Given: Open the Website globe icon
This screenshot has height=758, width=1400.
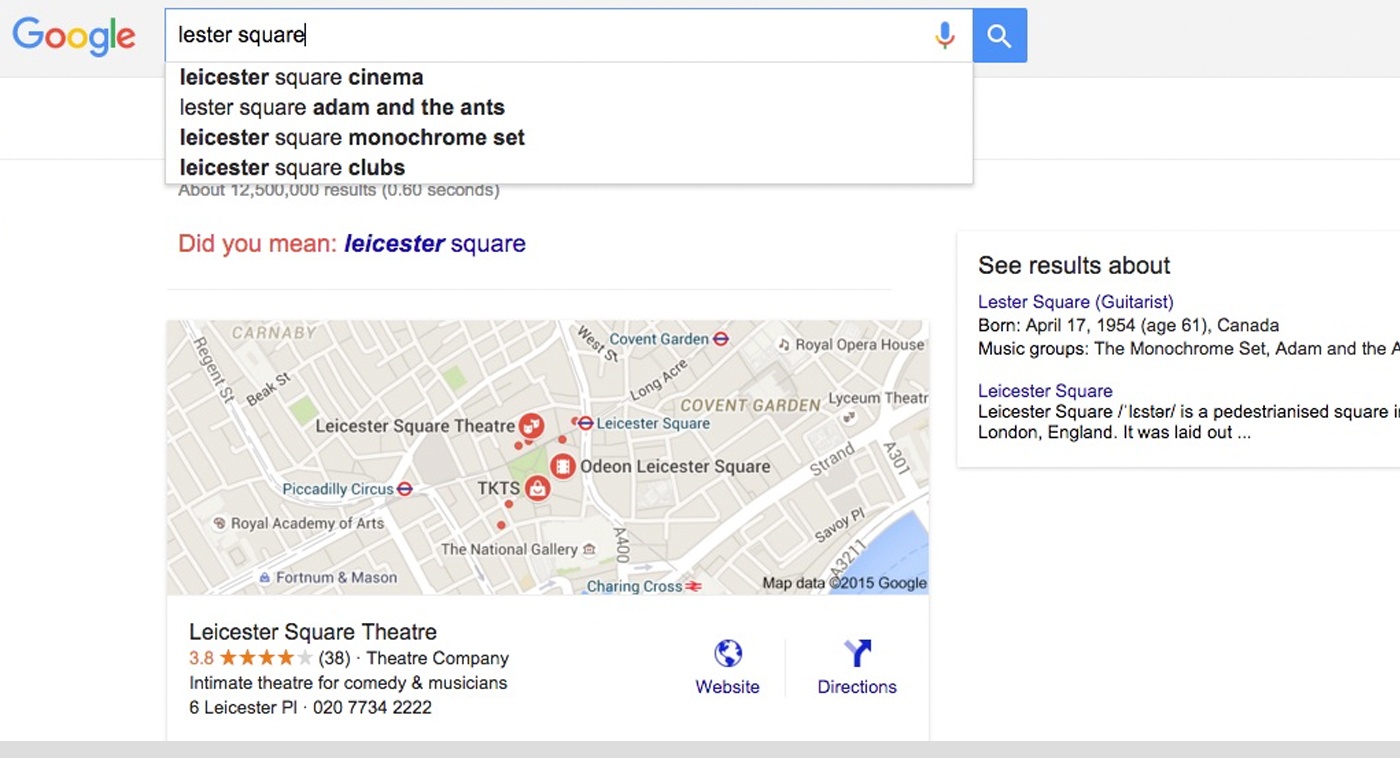Looking at the screenshot, I should [728, 654].
